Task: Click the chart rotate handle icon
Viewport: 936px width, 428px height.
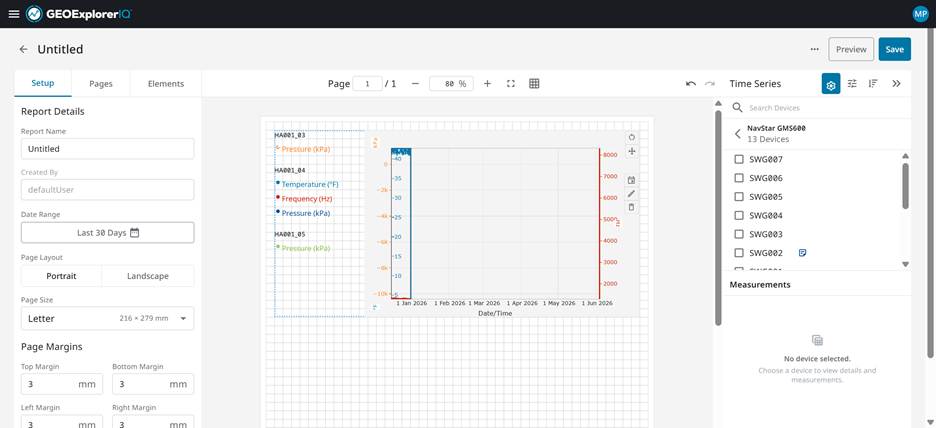Action: click(x=632, y=137)
